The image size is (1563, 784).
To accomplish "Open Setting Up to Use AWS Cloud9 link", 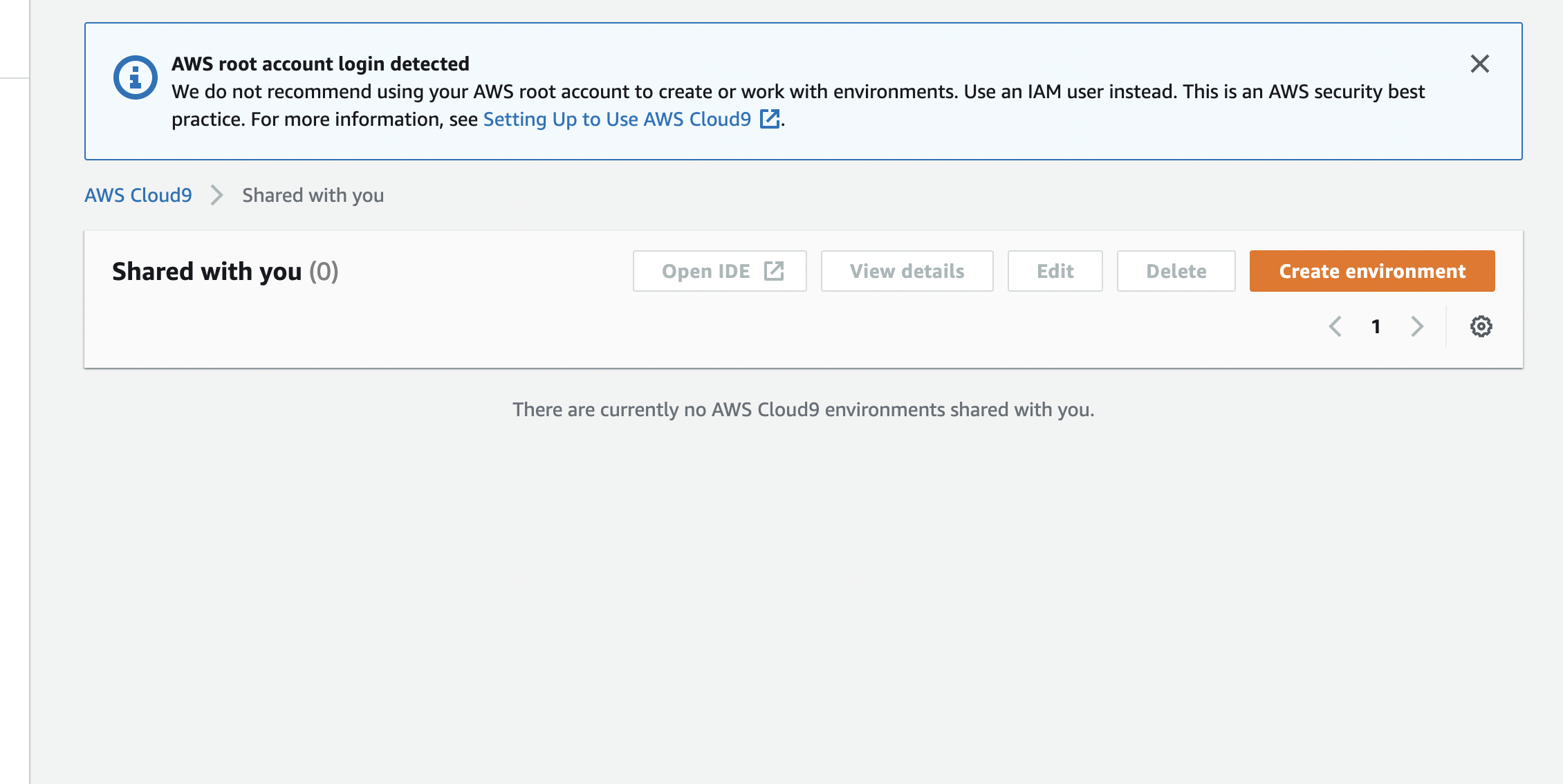I will 616,119.
